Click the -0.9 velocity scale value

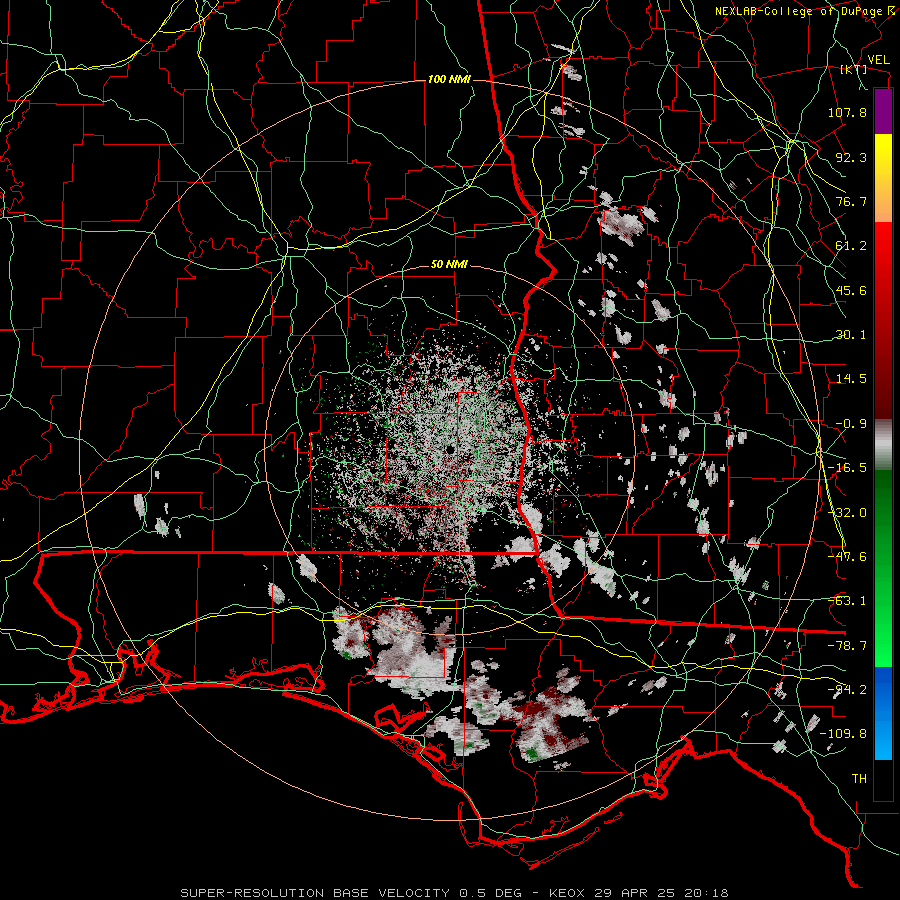tap(851, 424)
